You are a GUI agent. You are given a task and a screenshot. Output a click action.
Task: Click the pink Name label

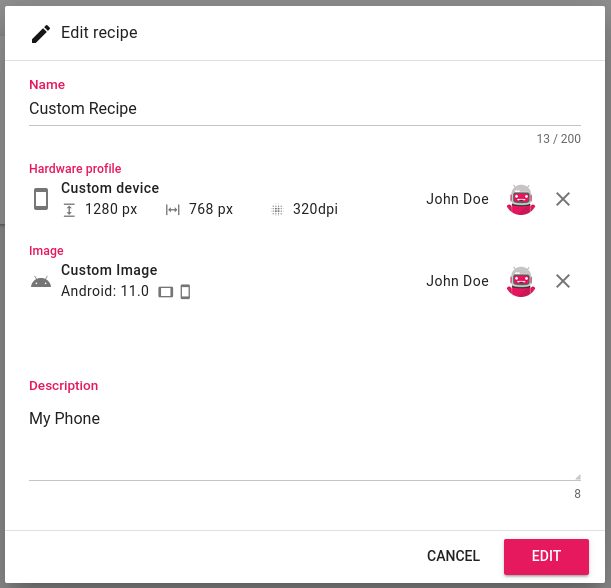47,85
